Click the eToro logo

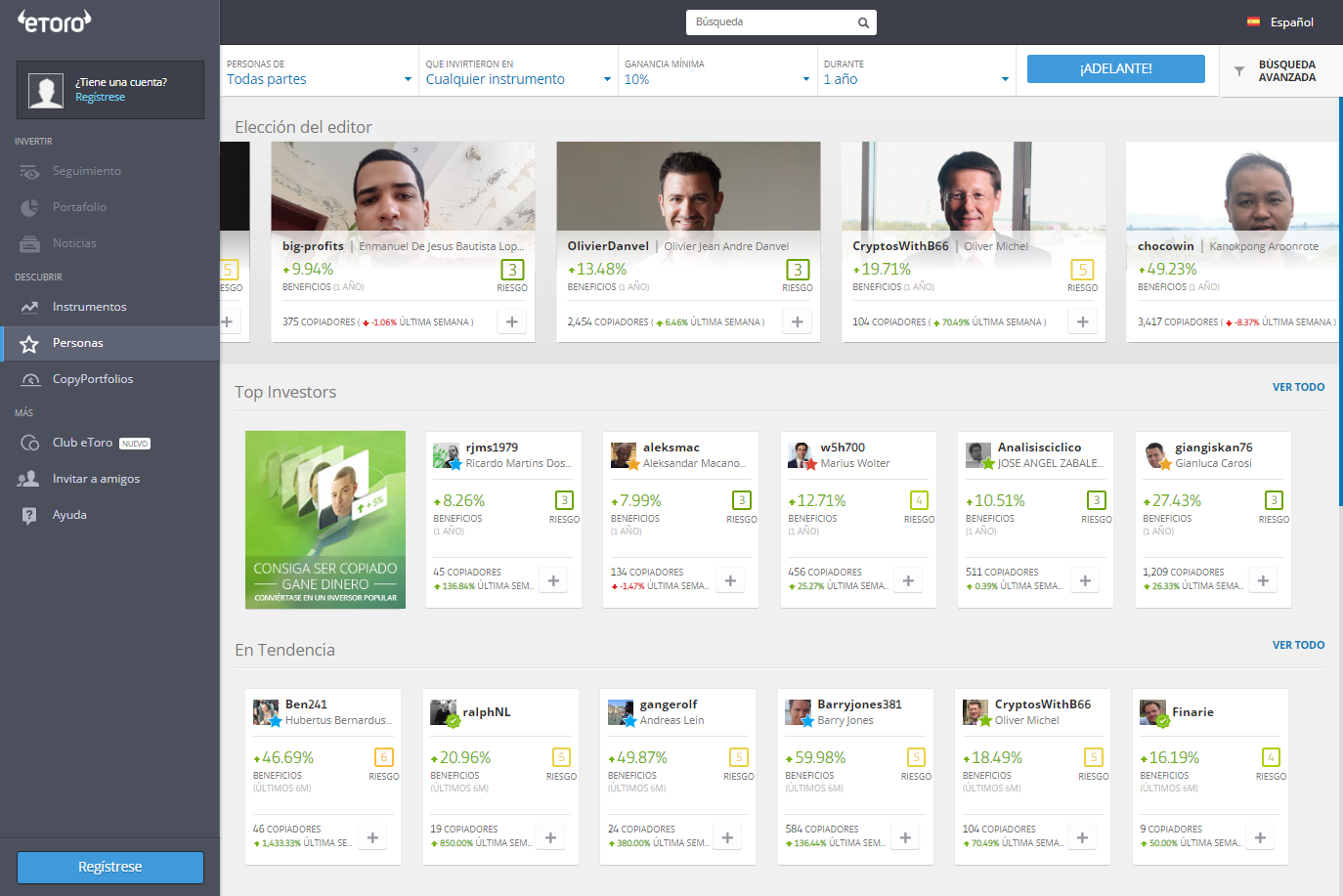[55, 21]
